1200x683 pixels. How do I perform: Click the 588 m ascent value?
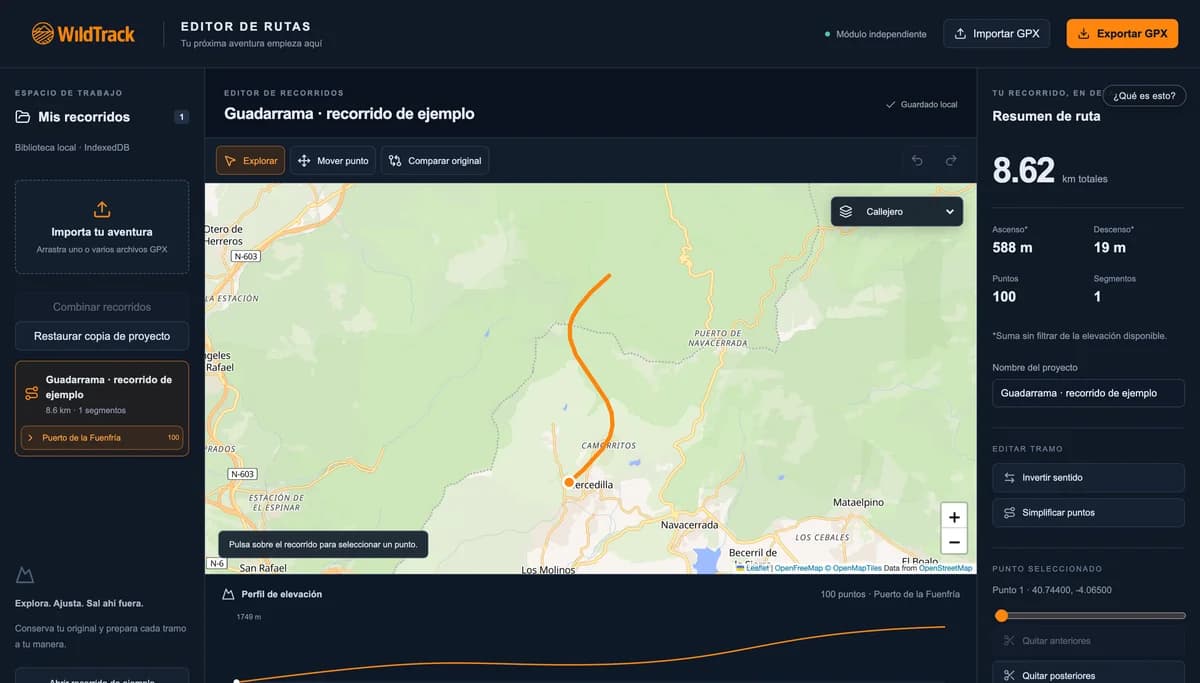tap(1012, 247)
